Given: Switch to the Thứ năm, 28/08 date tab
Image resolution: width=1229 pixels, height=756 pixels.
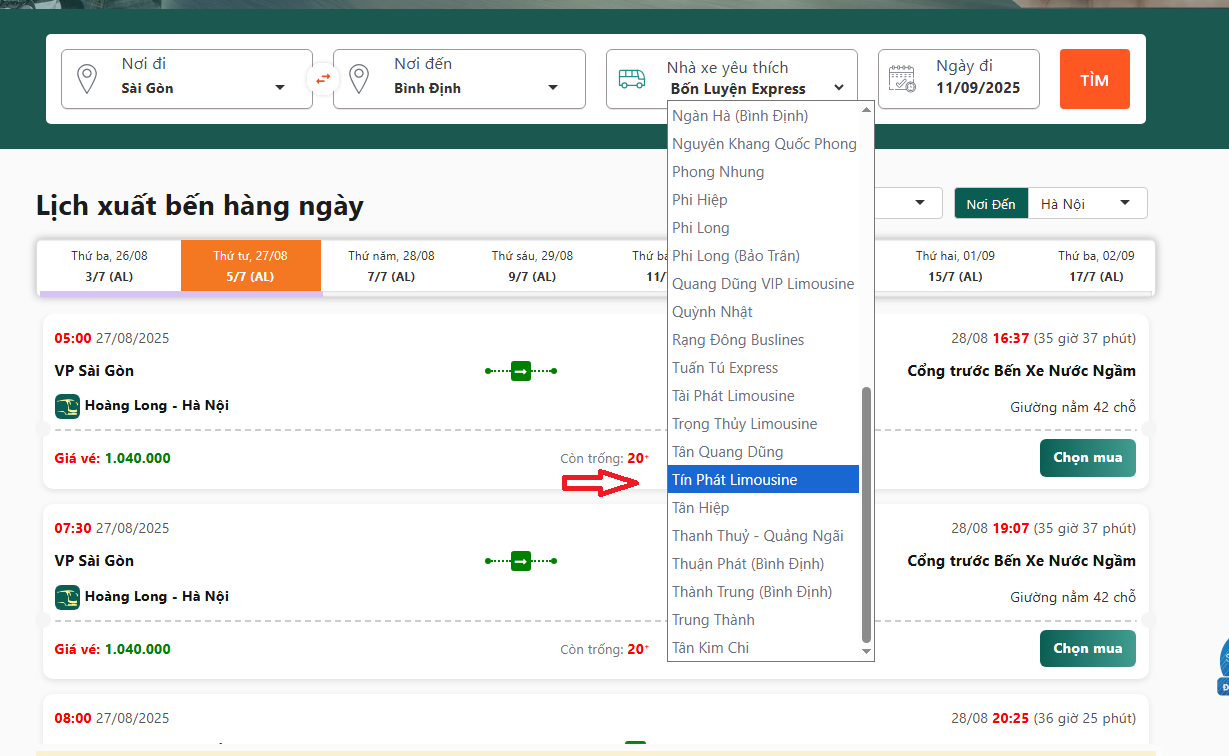Looking at the screenshot, I should coord(391,266).
